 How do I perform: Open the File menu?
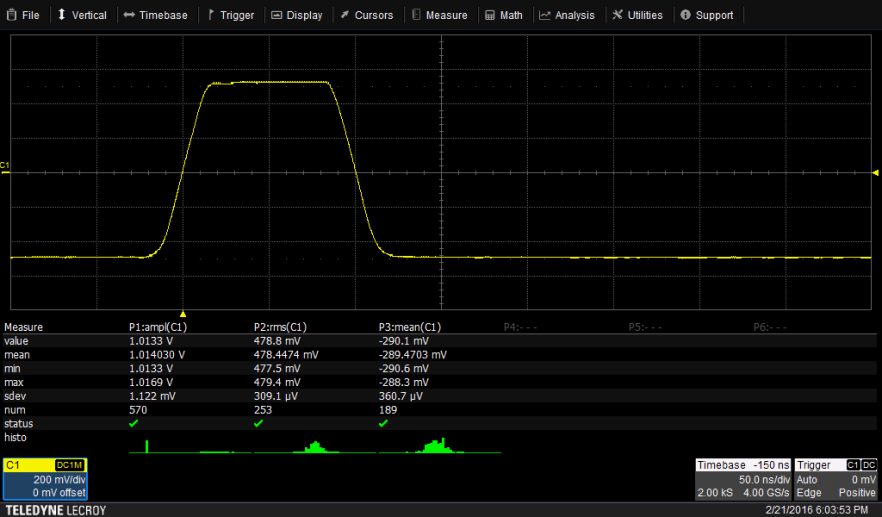22,15
